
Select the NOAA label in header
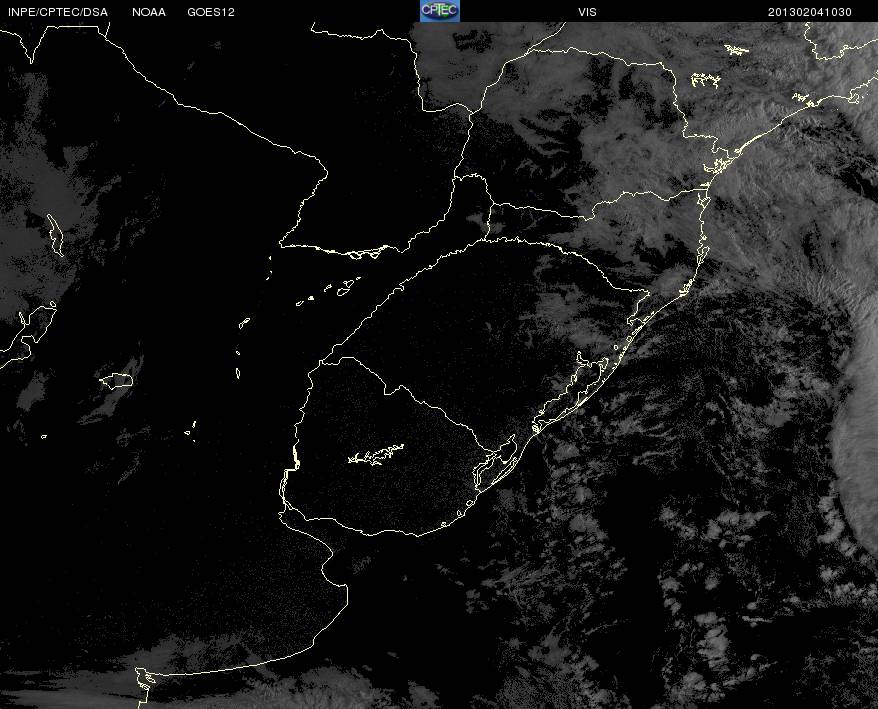pyautogui.click(x=149, y=12)
